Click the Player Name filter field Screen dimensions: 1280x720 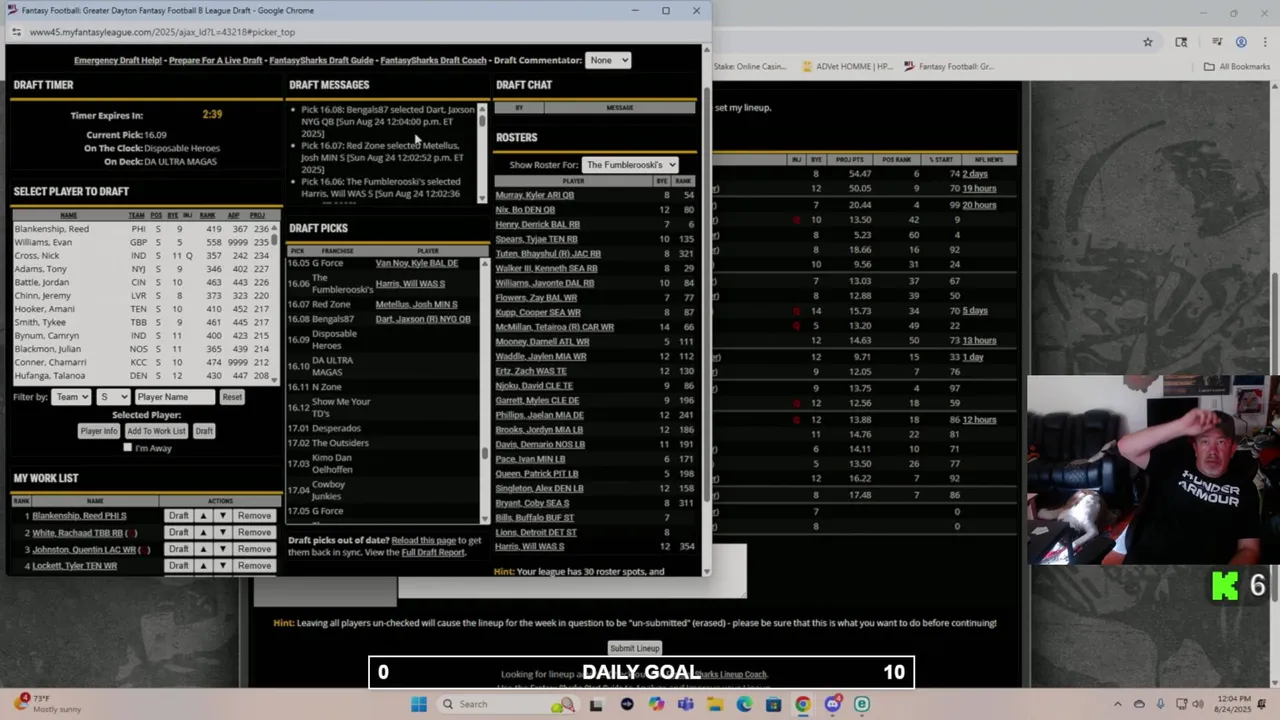175,397
